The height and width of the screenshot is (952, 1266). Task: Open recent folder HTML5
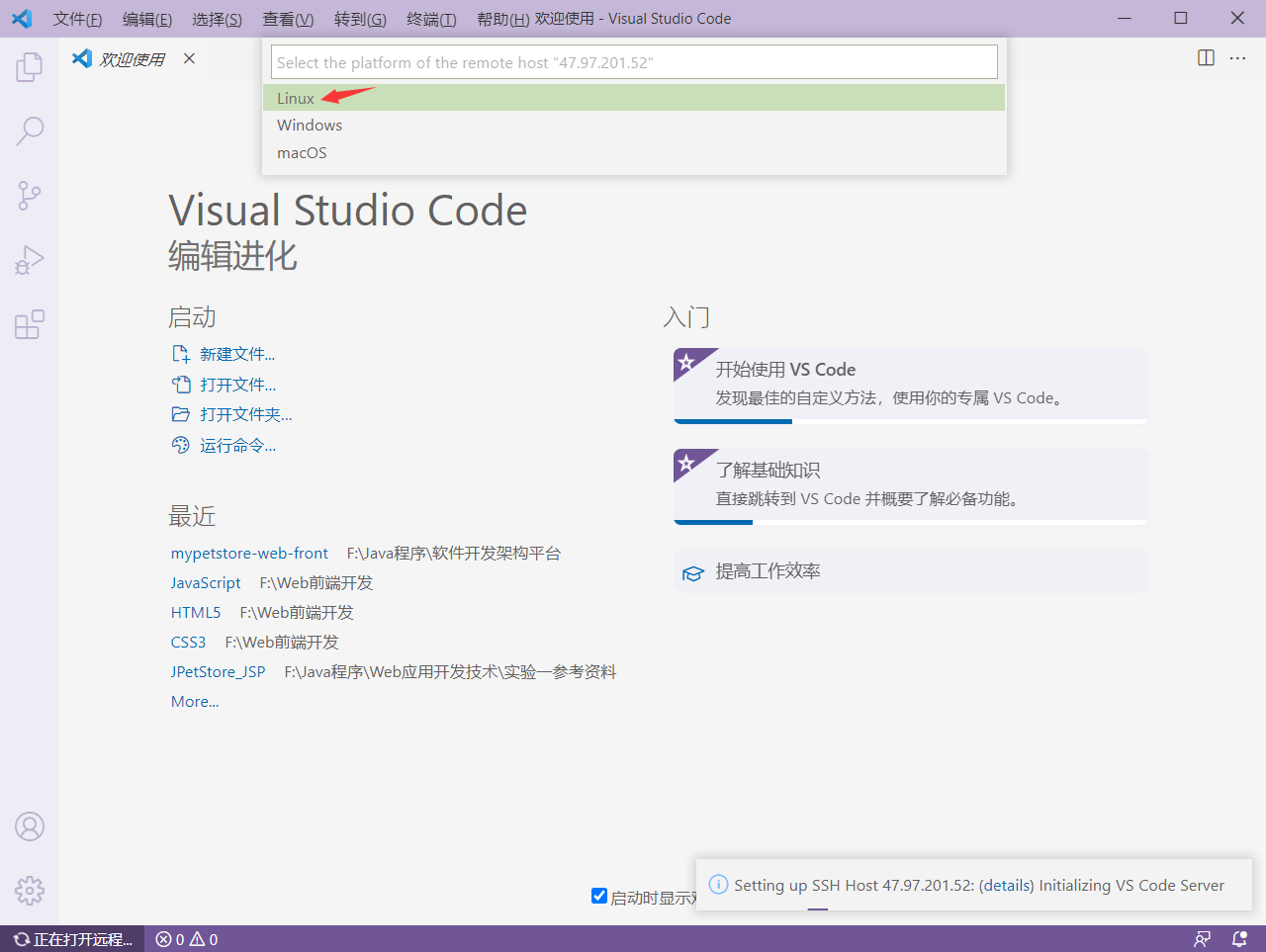tap(196, 612)
